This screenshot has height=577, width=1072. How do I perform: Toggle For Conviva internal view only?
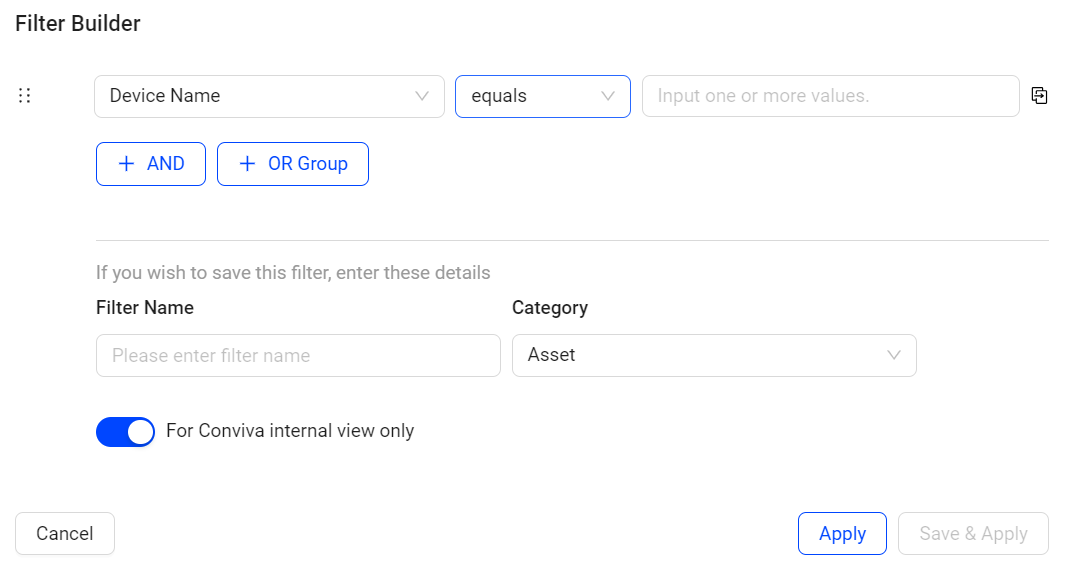pos(125,432)
